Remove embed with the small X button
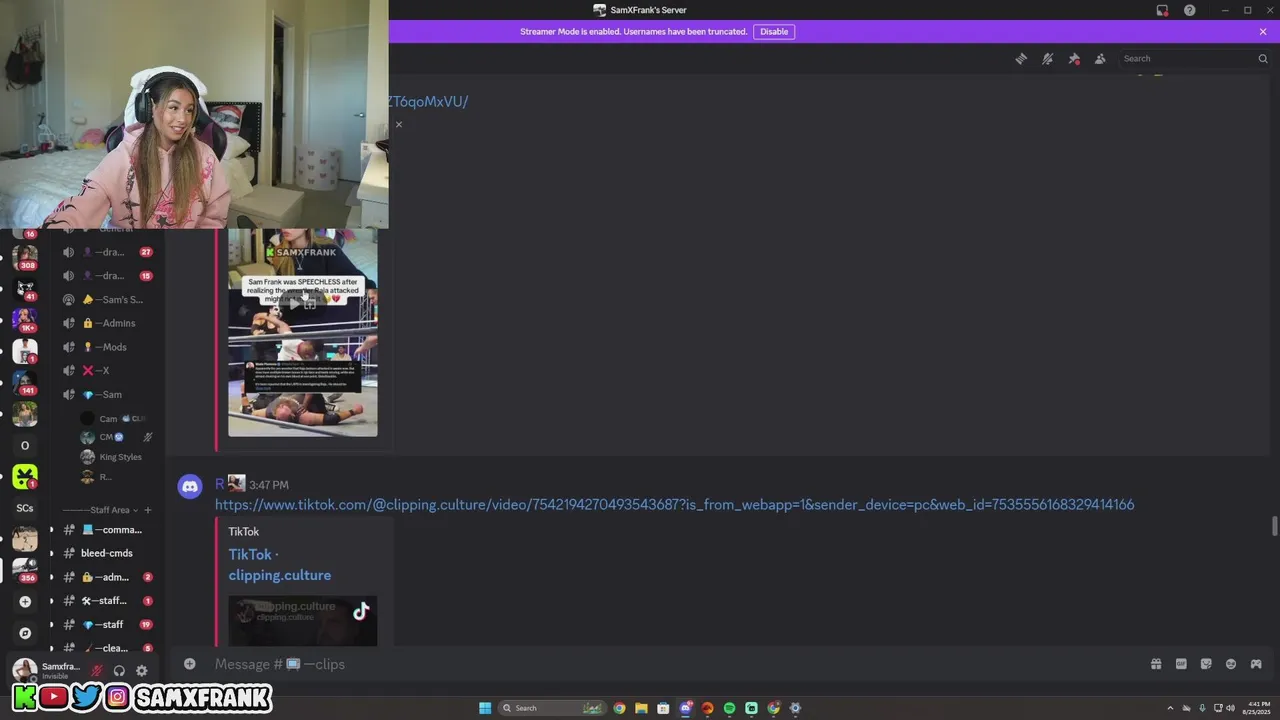 pyautogui.click(x=399, y=125)
